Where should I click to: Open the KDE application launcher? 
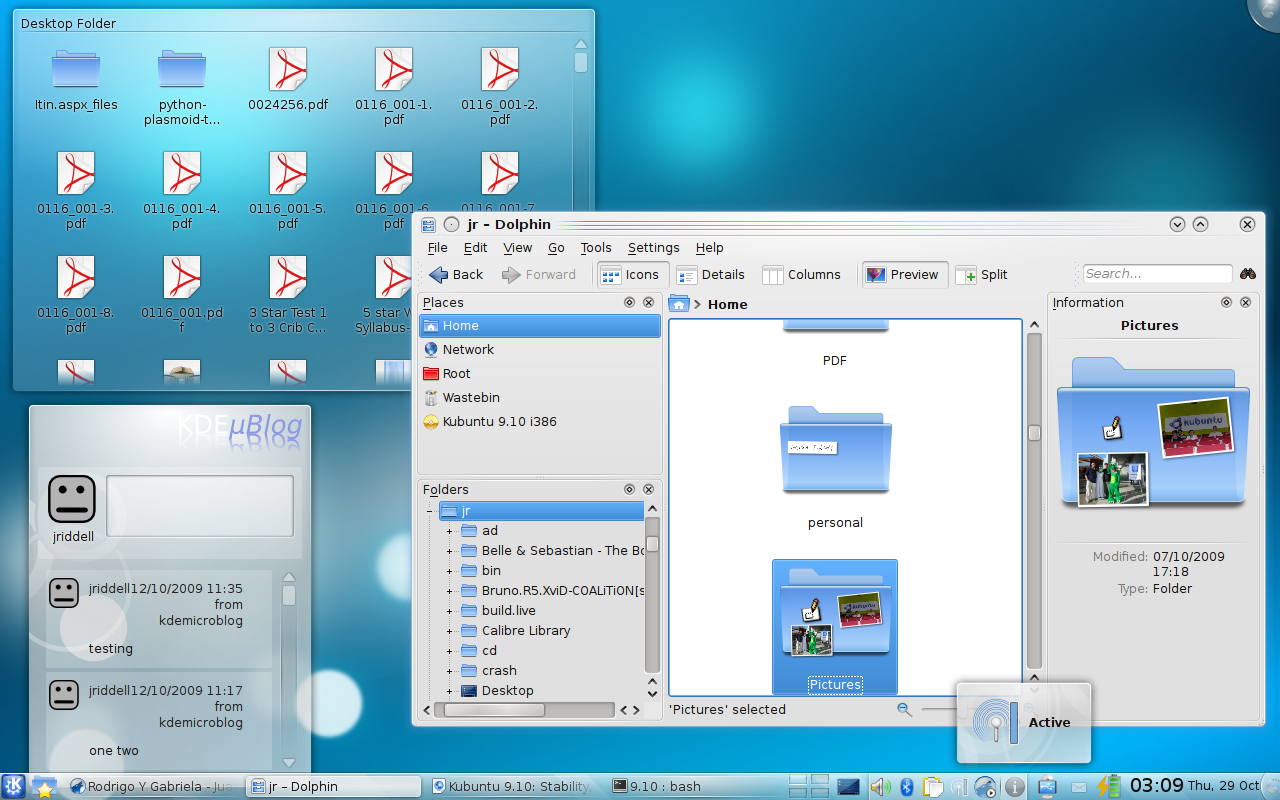pos(14,786)
